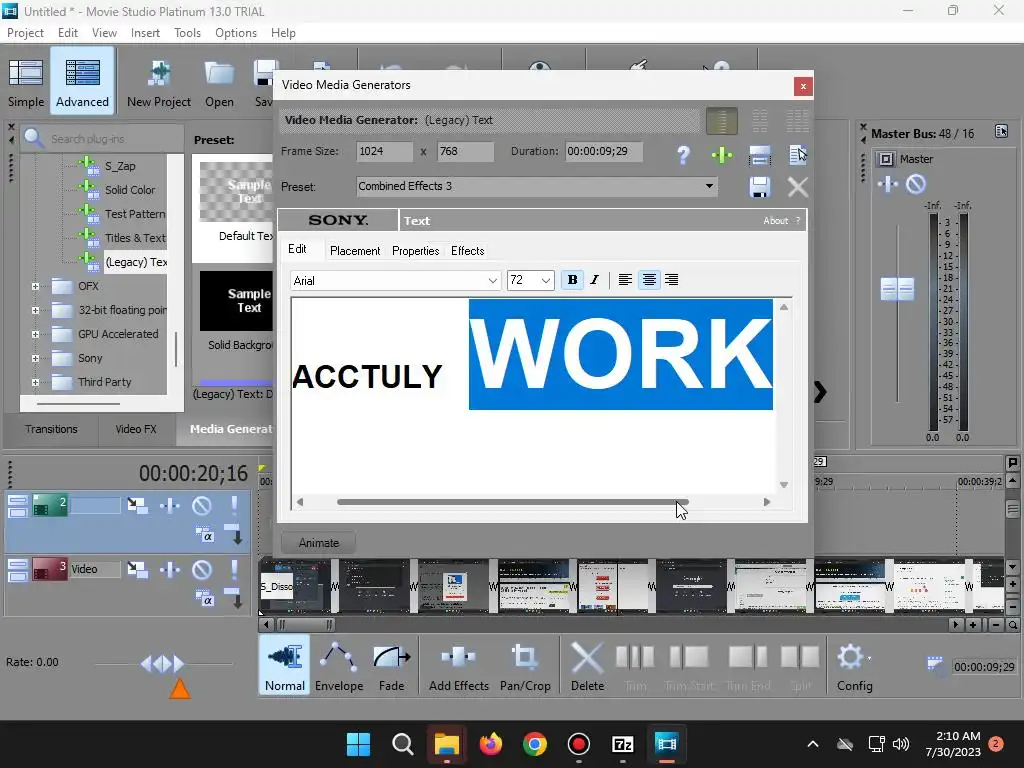Image resolution: width=1024 pixels, height=768 pixels.
Task: Open the Project menu
Action: (25, 33)
